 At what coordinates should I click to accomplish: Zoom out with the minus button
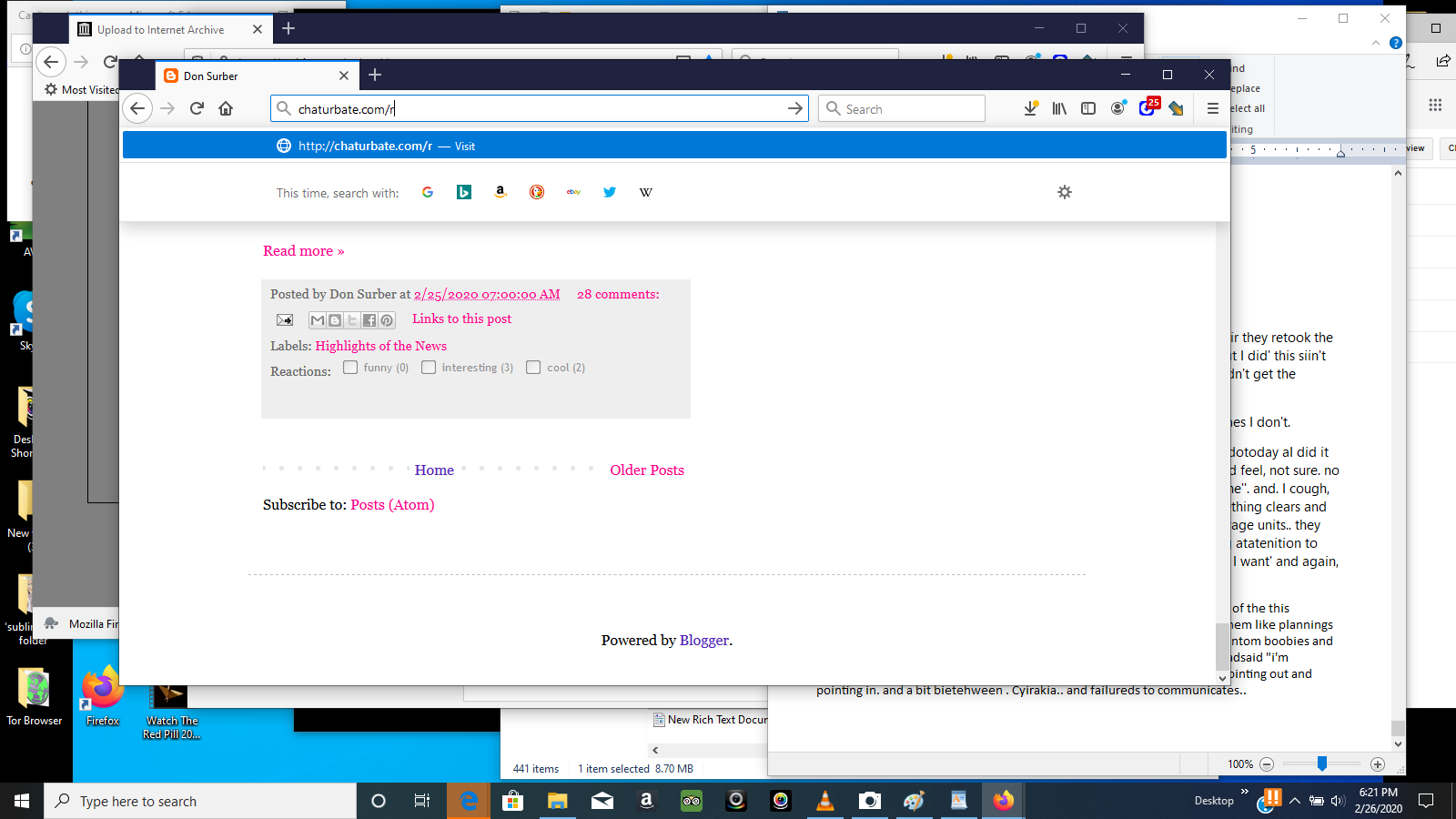coord(1266,764)
